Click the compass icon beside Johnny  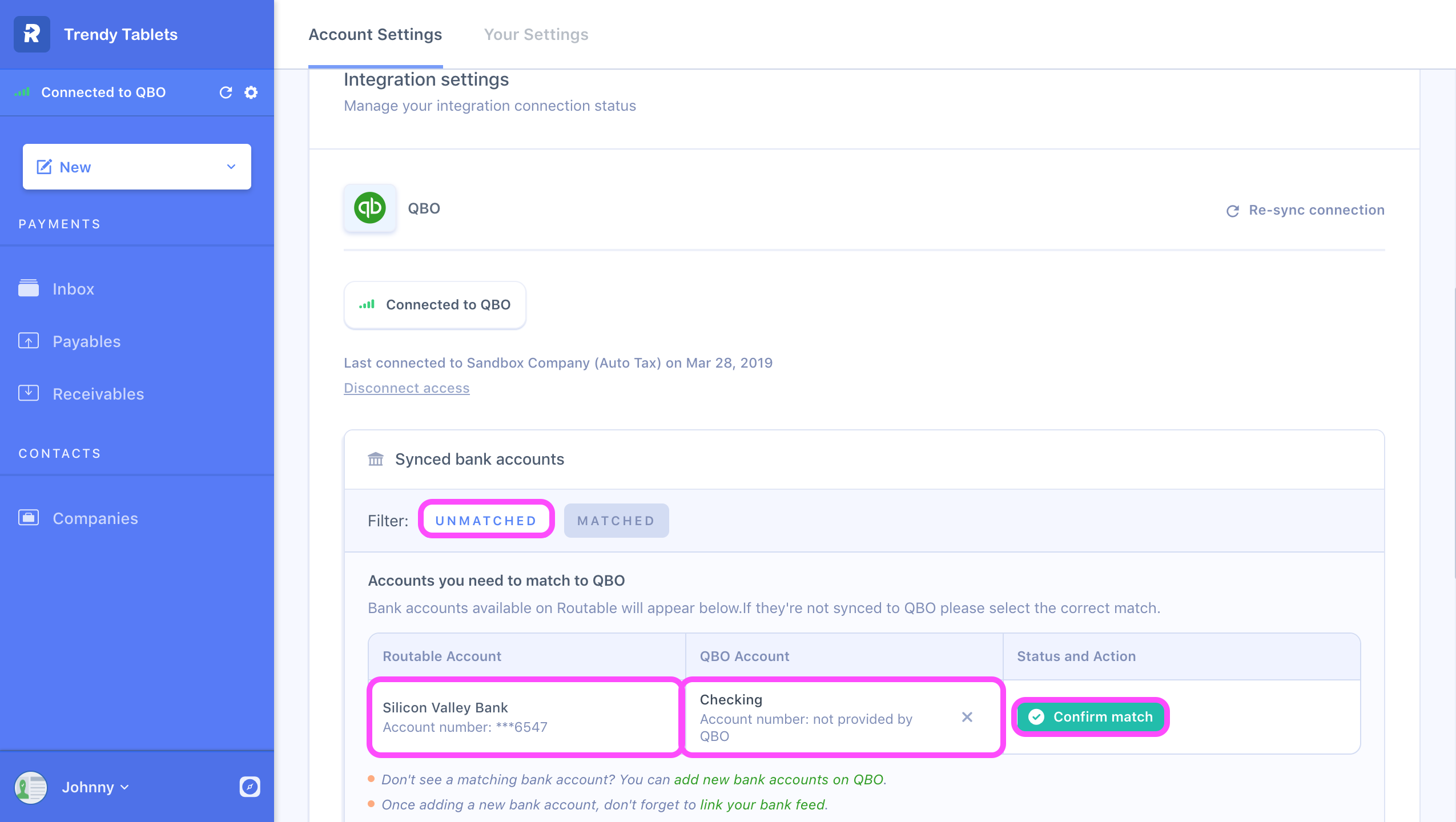250,787
